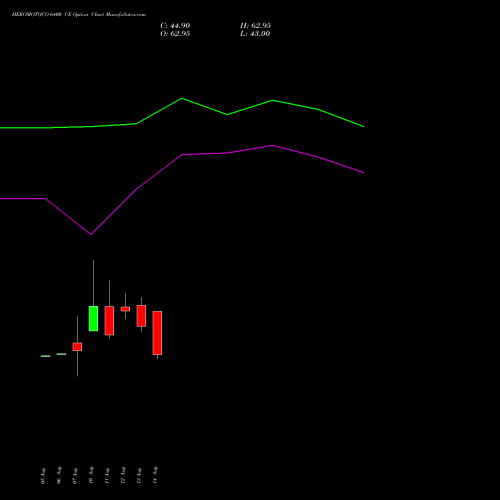The image size is (500, 500).
Task: Click the low value L: 43.00
Action: click(255, 34)
